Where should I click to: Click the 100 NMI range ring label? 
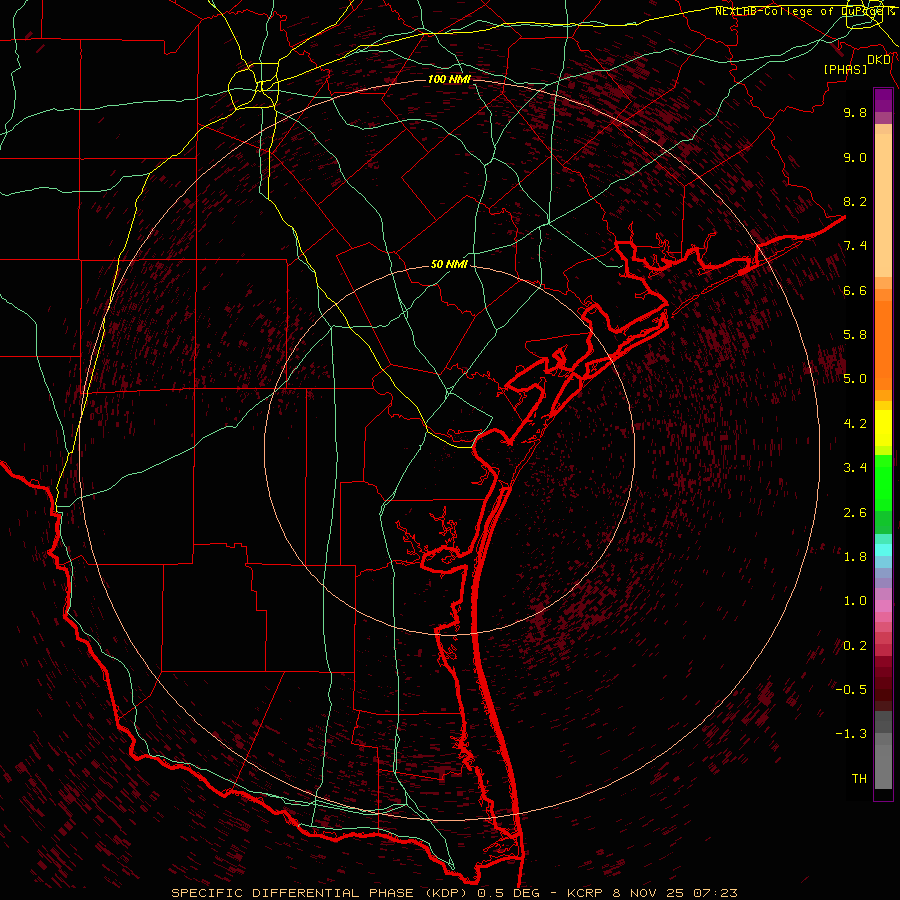[x=449, y=79]
